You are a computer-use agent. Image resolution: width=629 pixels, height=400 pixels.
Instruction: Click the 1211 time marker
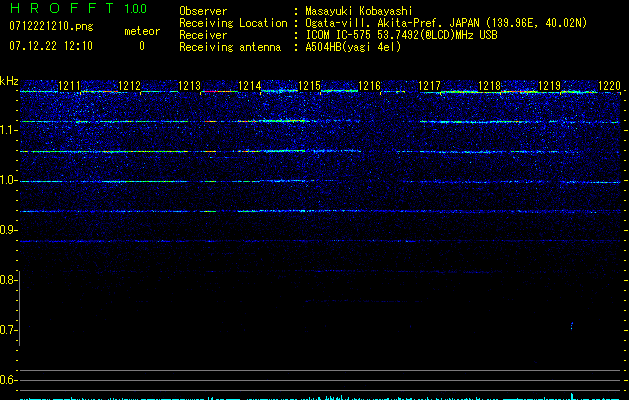pyautogui.click(x=69, y=86)
